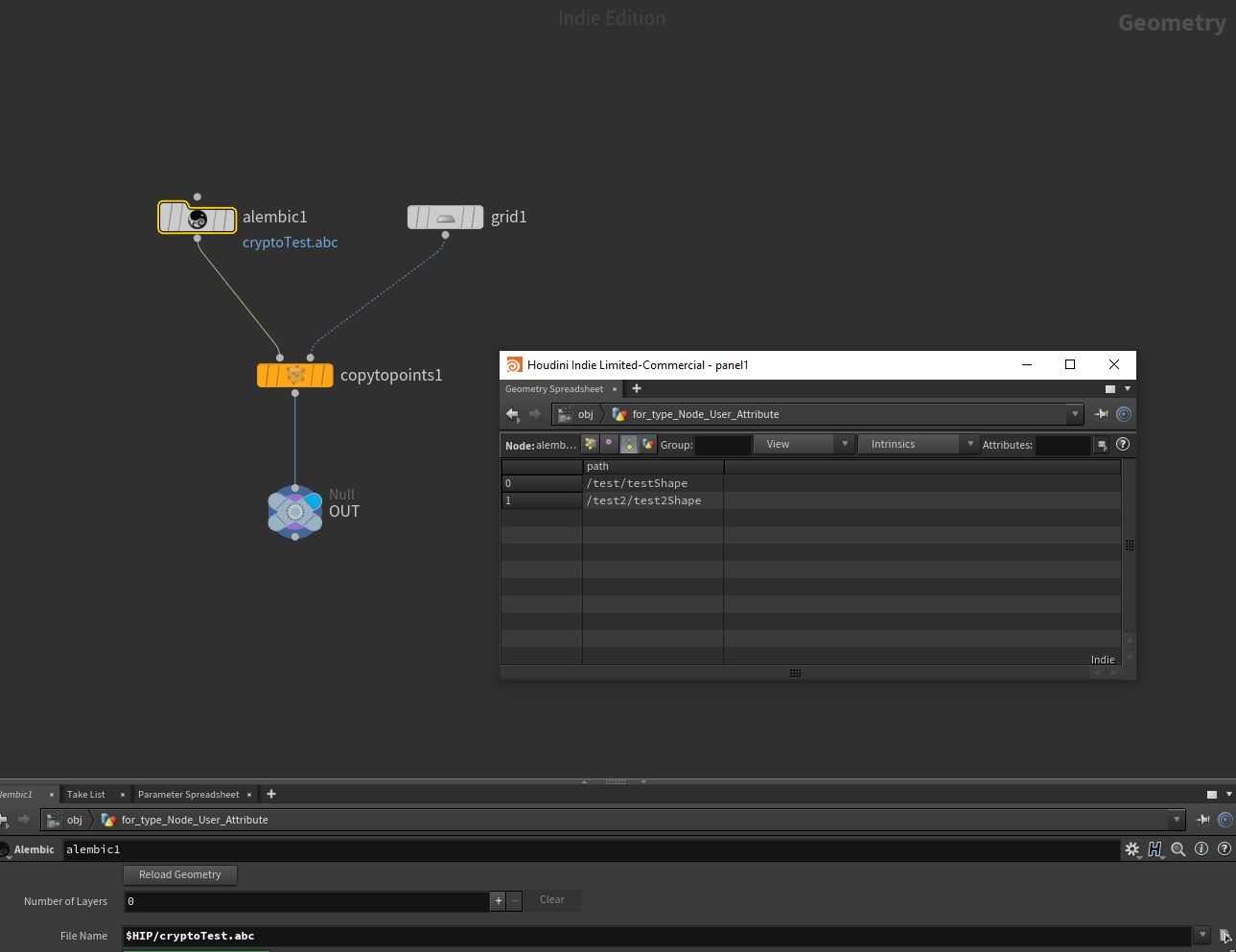Viewport: 1236px width, 952px height.
Task: Select the copytopoints1 node
Action: 294,375
